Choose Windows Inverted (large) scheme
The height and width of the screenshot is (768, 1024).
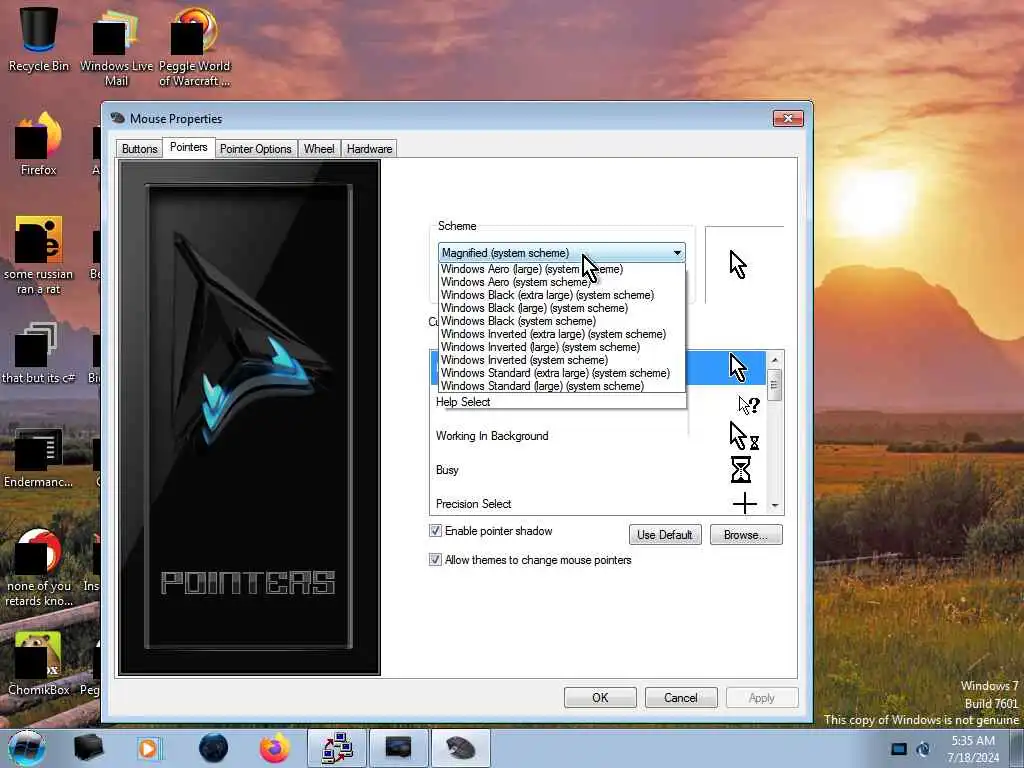562,347
